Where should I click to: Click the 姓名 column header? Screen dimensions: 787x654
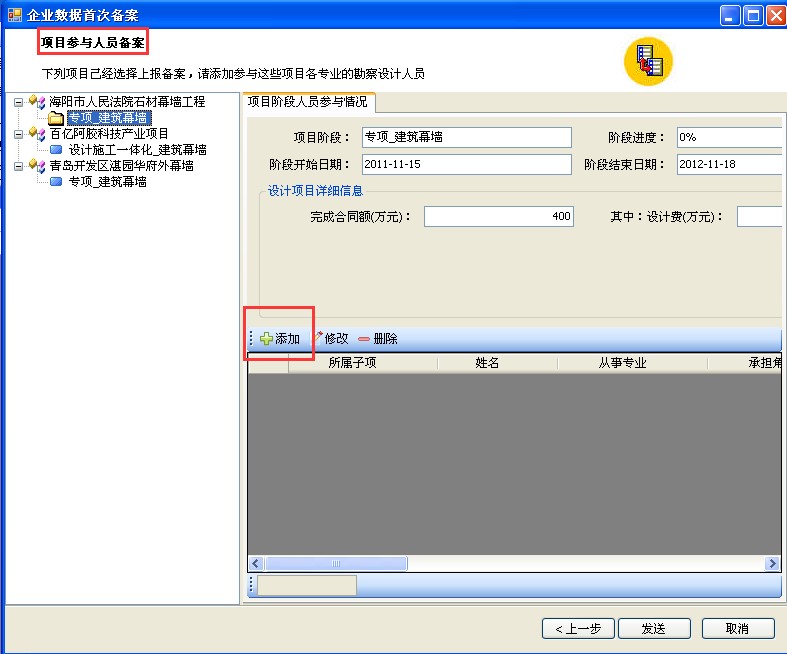487,363
